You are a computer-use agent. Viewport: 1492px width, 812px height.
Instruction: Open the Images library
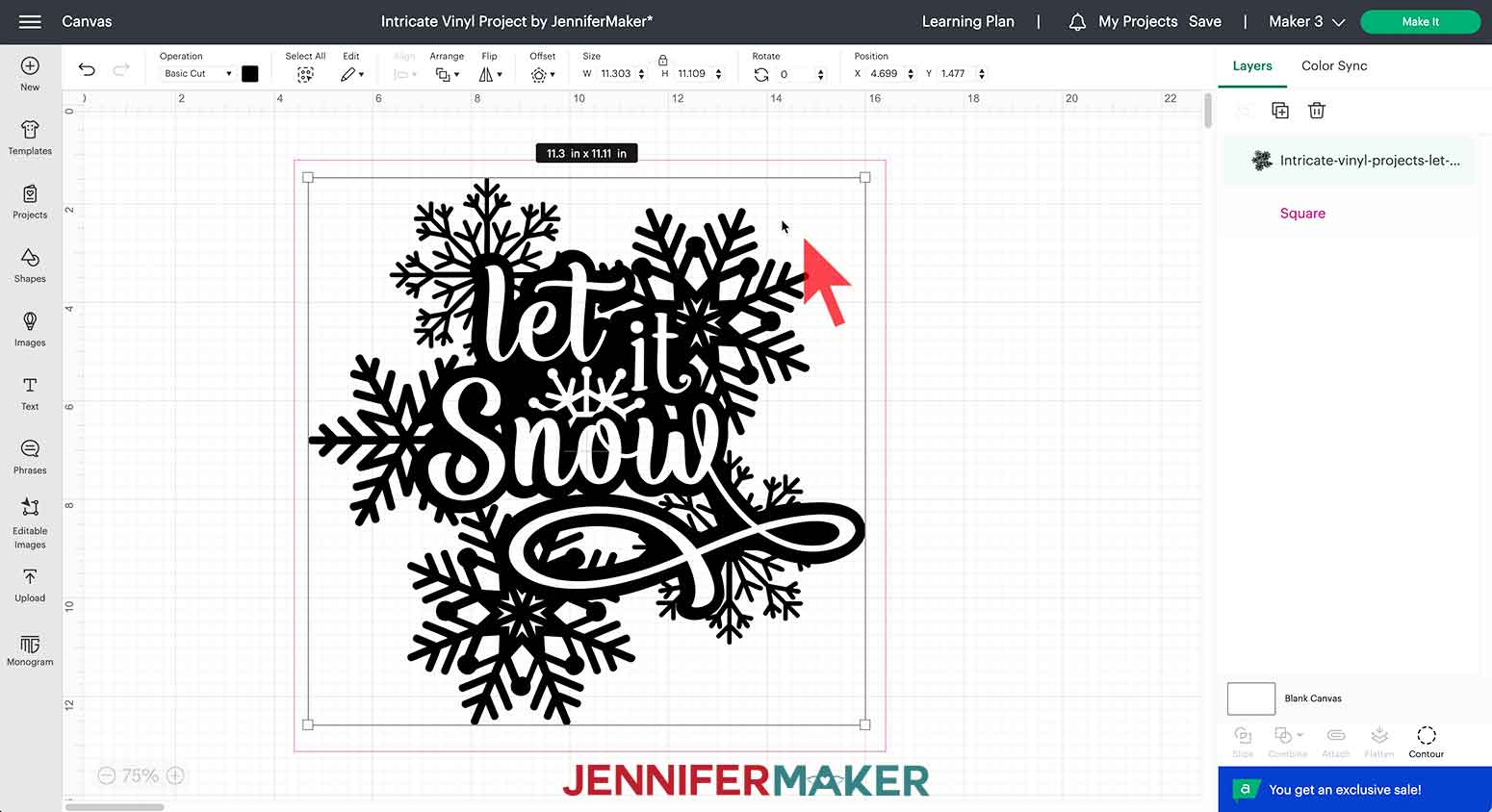(30, 329)
